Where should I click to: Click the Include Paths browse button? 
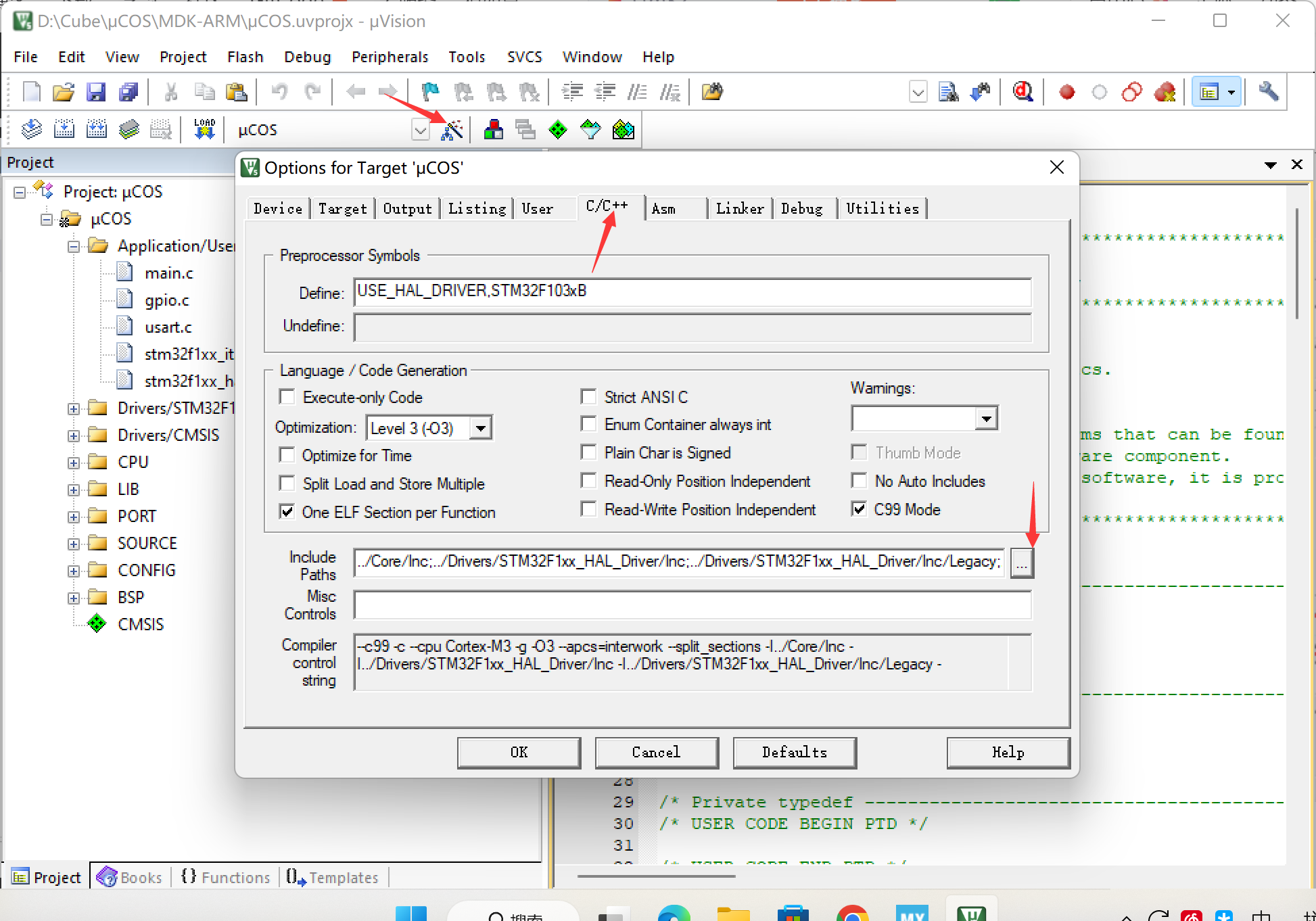(1021, 563)
